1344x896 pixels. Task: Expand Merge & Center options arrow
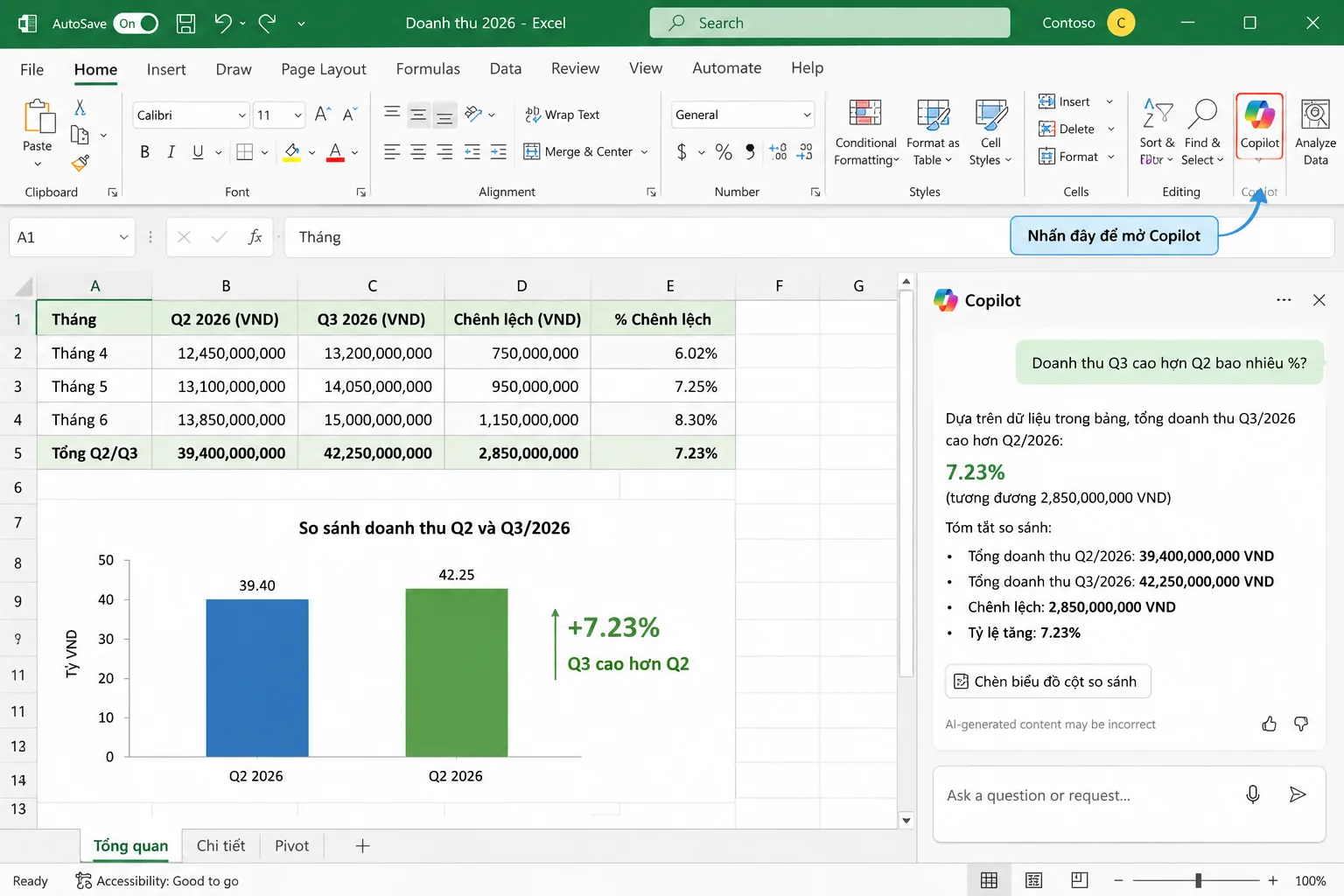(644, 152)
